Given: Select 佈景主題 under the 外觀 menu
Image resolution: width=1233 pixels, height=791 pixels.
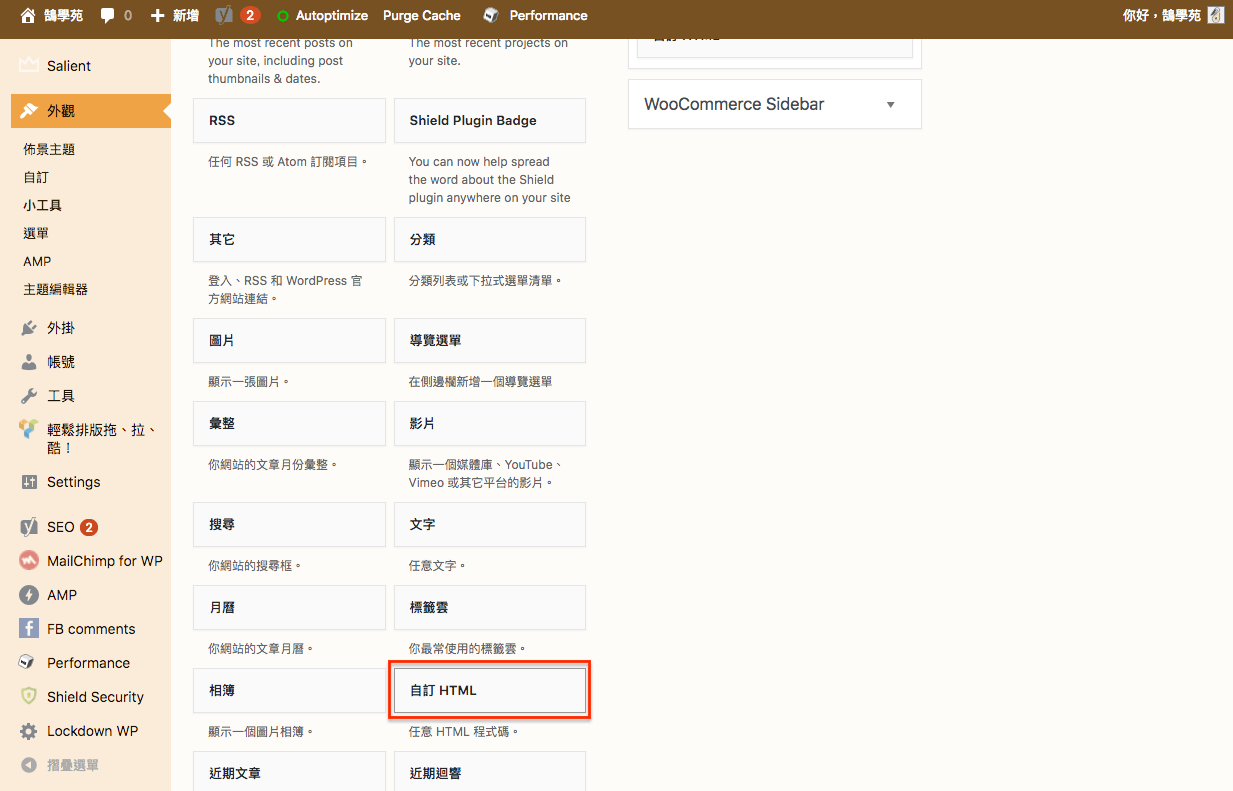Looking at the screenshot, I should [47, 148].
